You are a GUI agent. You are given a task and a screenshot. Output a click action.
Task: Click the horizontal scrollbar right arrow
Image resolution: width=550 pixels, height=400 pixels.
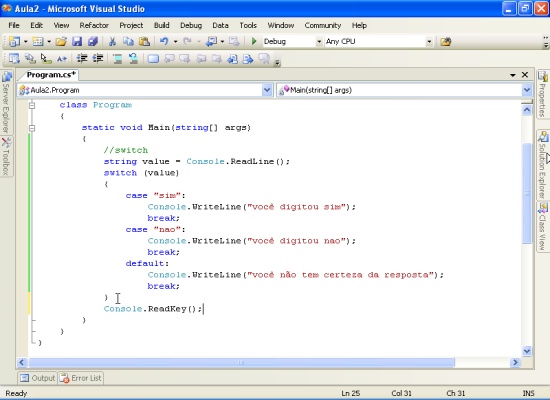[x=515, y=362]
